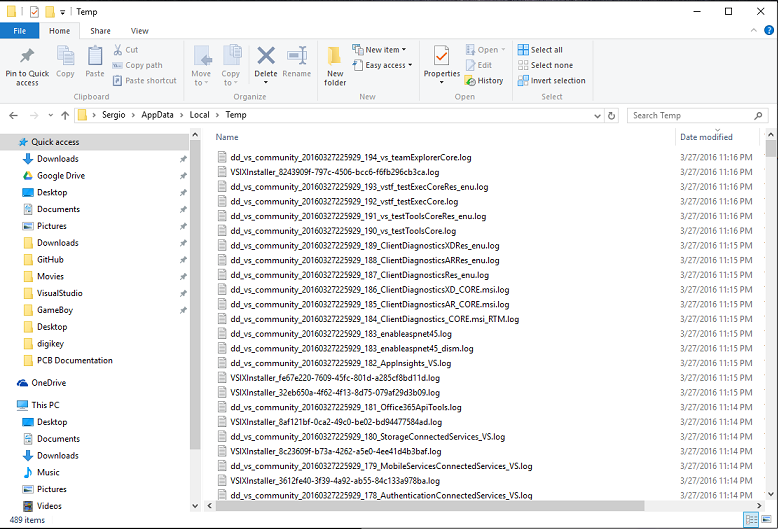Click the Properties checkmark icon

[441, 56]
